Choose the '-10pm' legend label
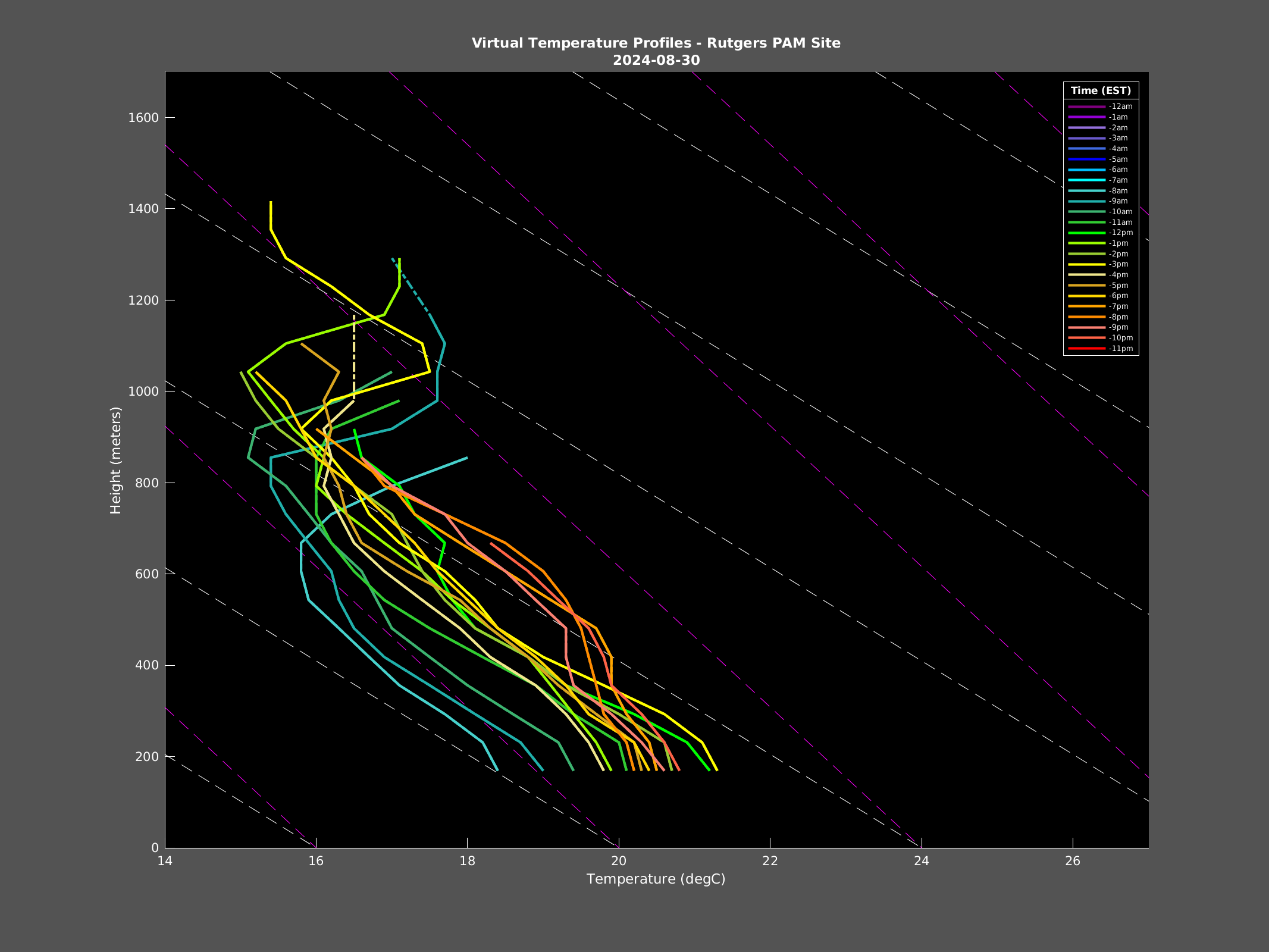Screen dimensions: 1269x952 coord(1120,338)
